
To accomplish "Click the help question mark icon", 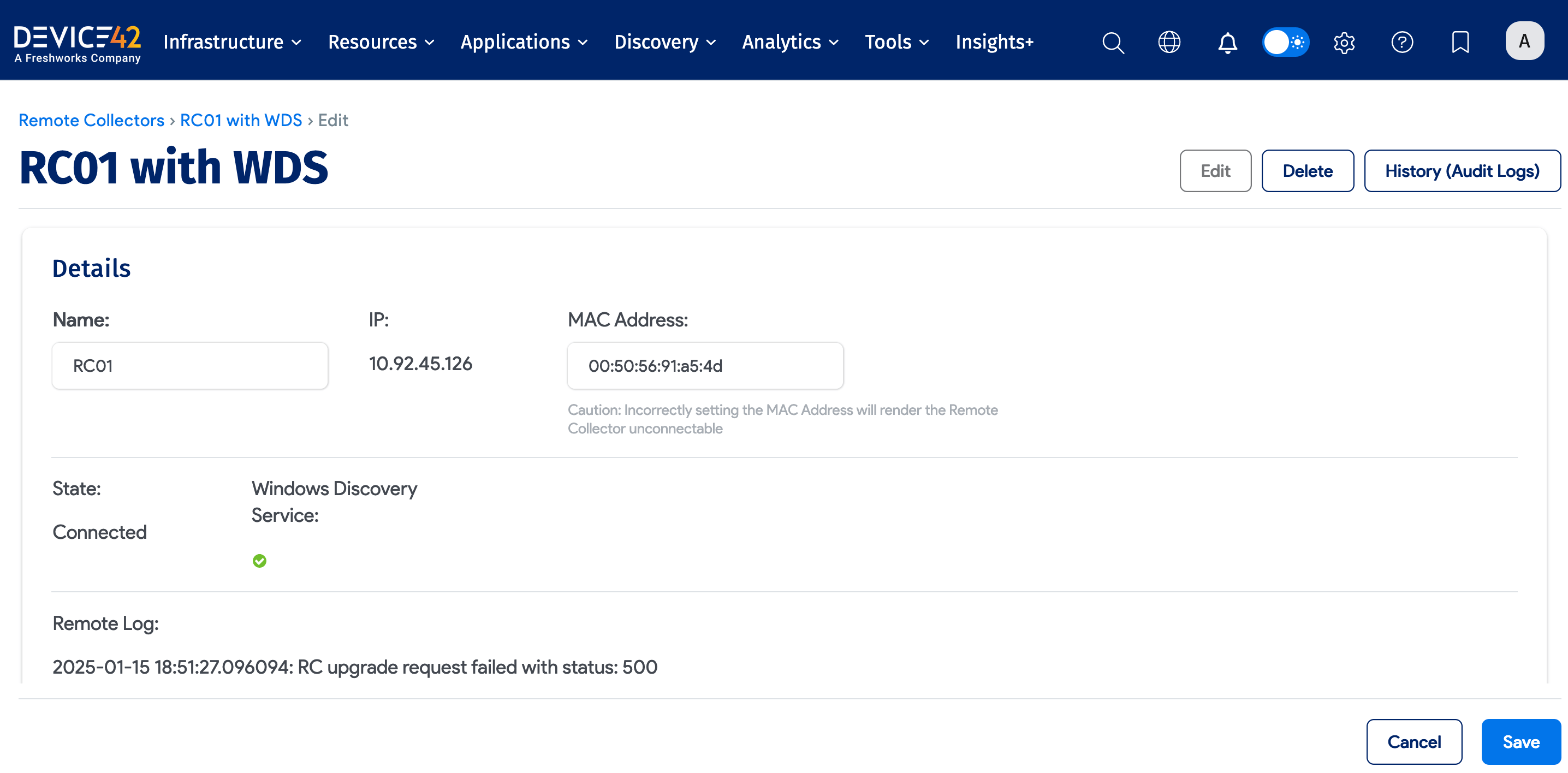I will tap(1402, 42).
